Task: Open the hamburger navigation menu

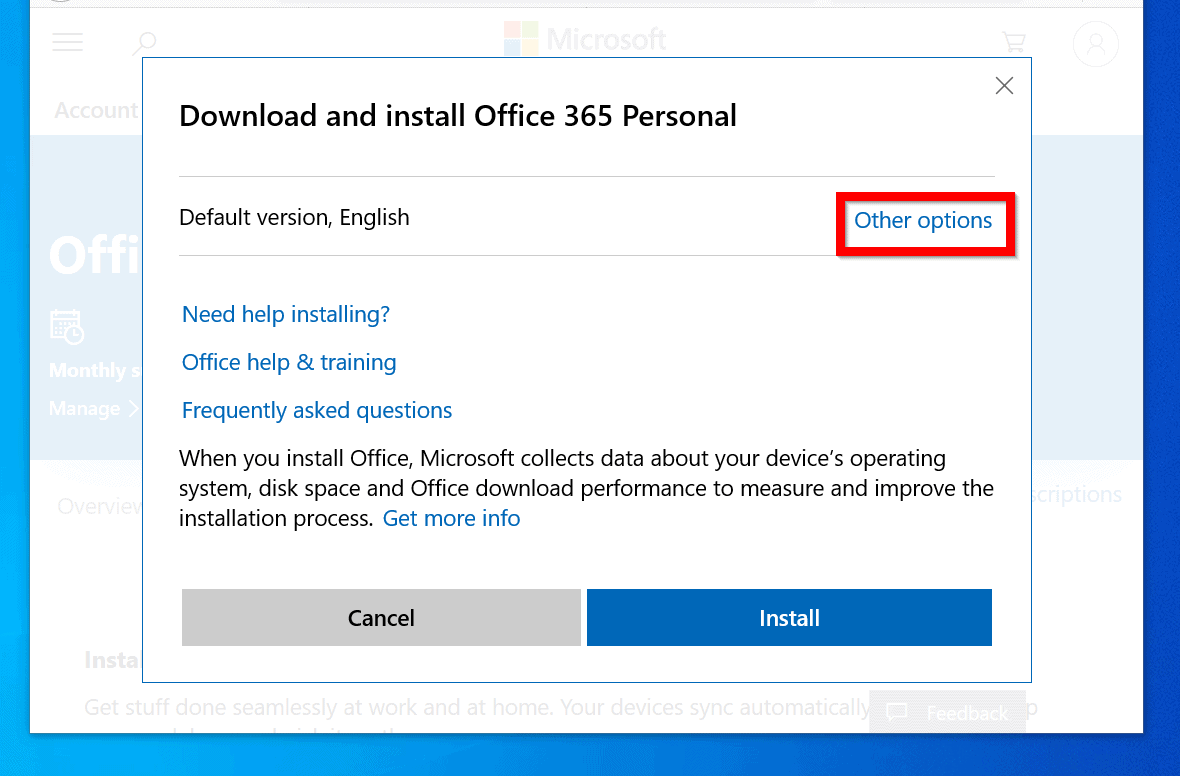Action: [x=67, y=42]
